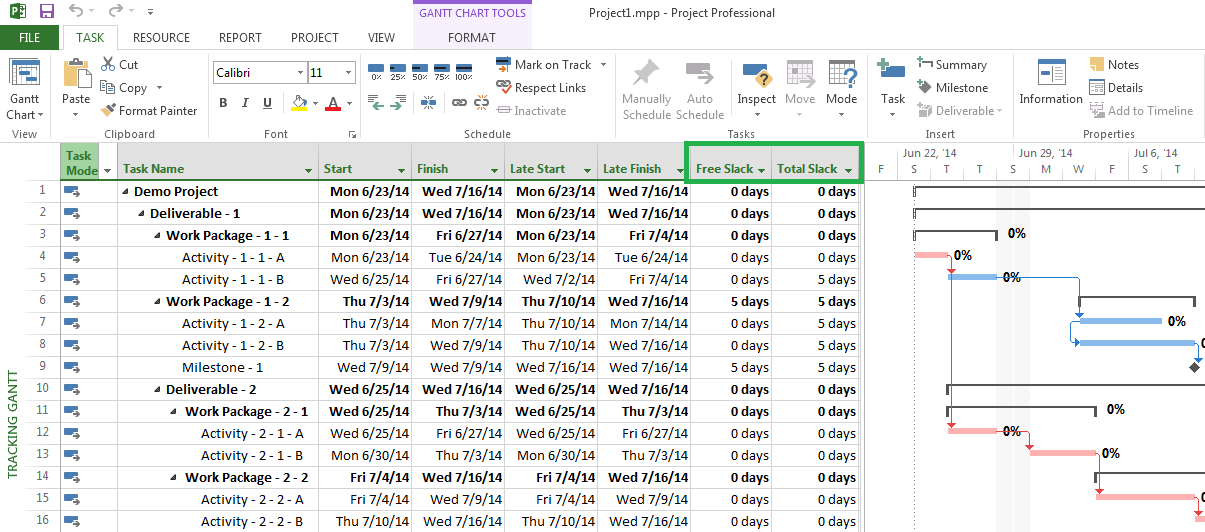Toggle Inactivate task option
Screen dimensions: 1205x532
[531, 111]
